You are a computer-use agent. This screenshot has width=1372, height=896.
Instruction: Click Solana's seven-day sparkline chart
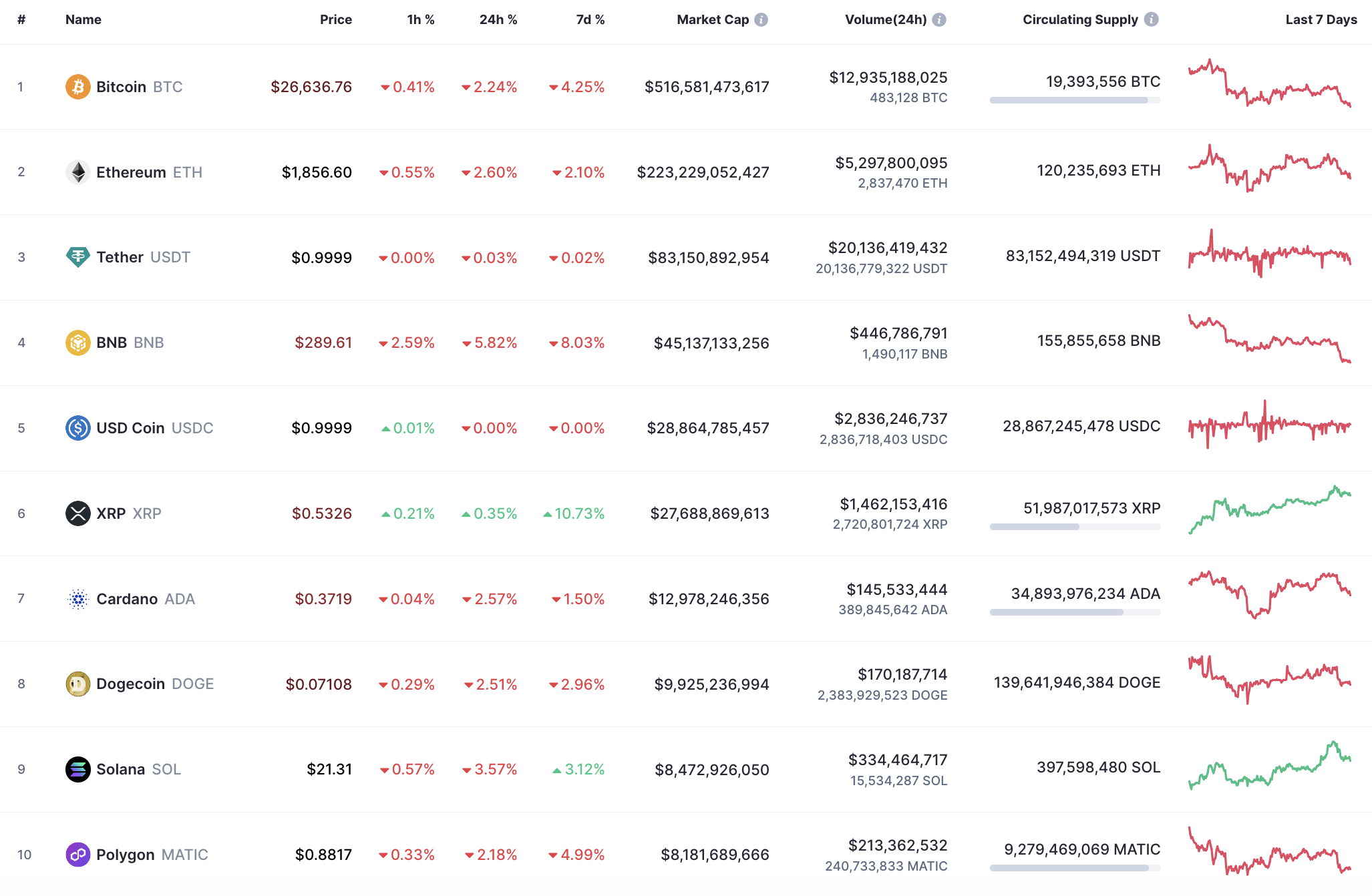[x=1269, y=769]
